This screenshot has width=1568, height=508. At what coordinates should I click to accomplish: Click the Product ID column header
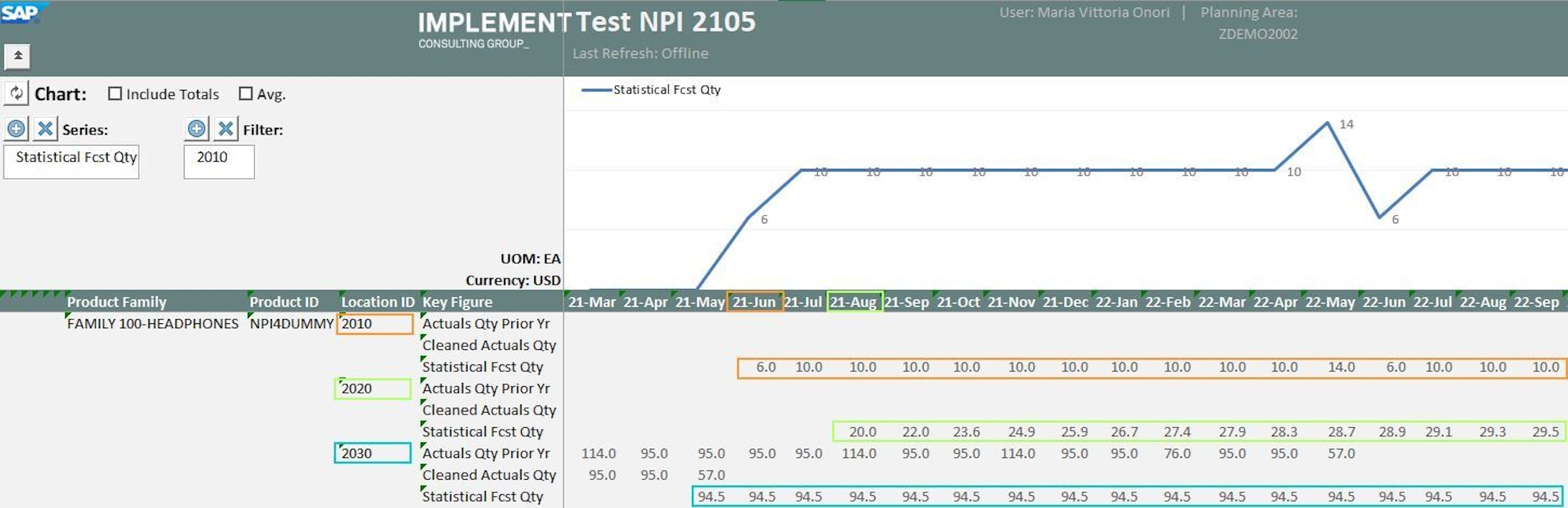(x=283, y=302)
